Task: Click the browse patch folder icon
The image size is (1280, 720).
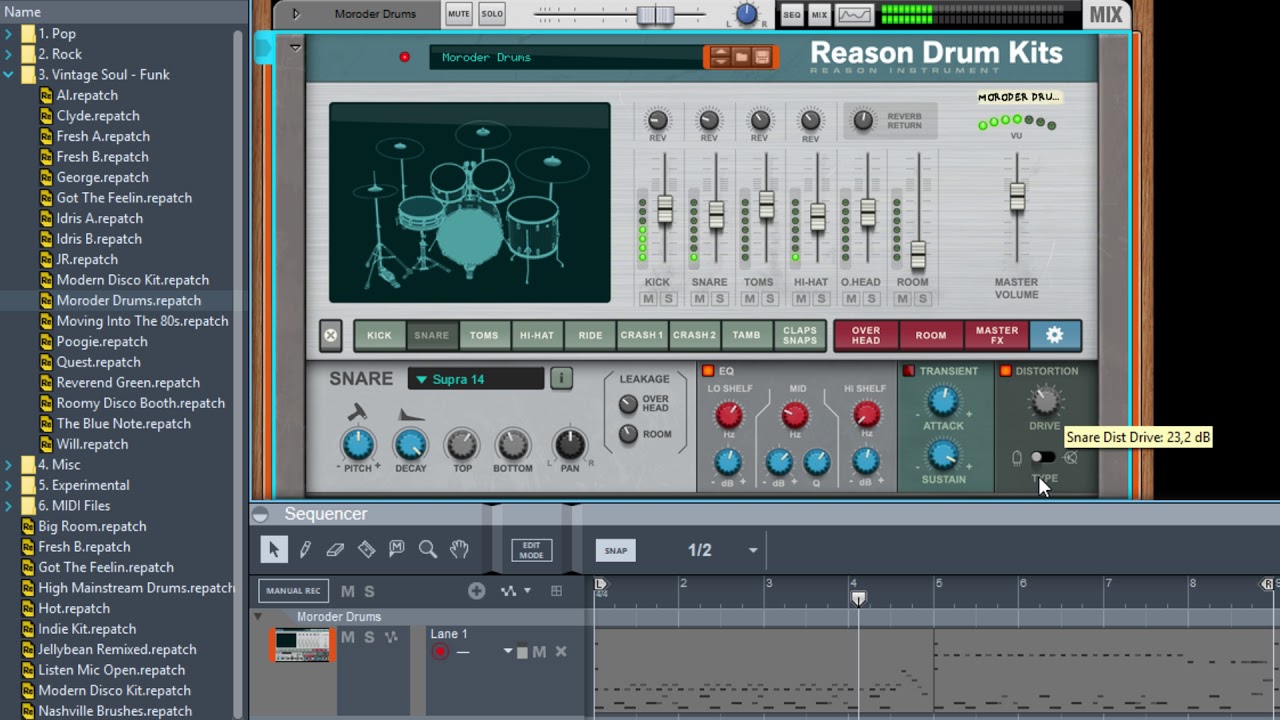Action: (x=741, y=57)
